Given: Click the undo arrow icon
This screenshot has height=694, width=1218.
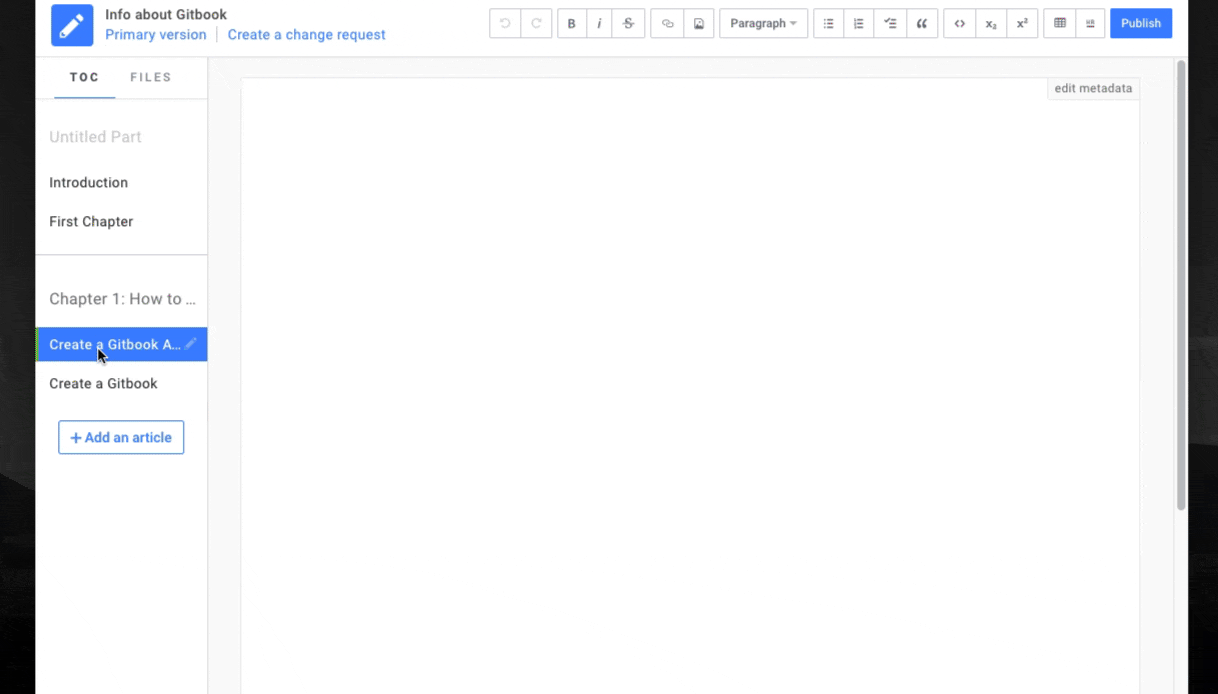Looking at the screenshot, I should coord(505,23).
